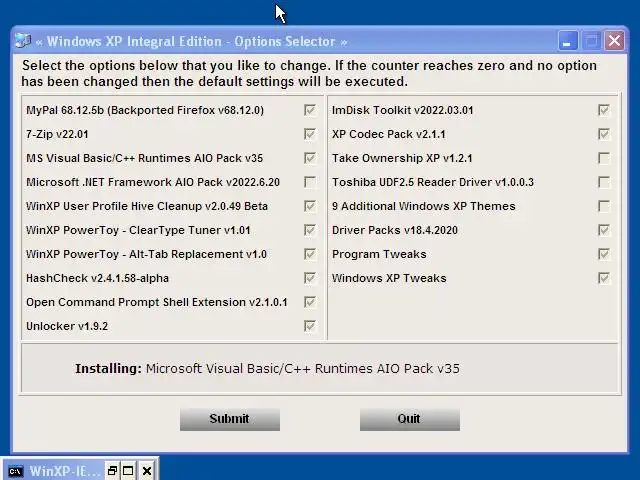
Task: Enable Take Ownership XP v1.2.1 checkbox
Action: (604, 158)
